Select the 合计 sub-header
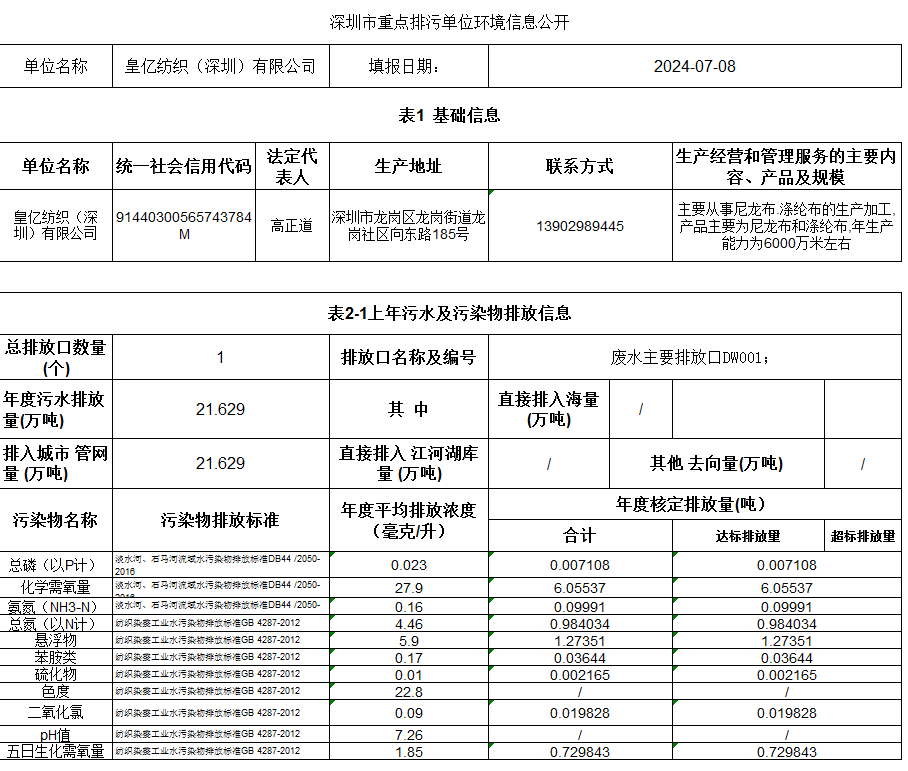 580,536
